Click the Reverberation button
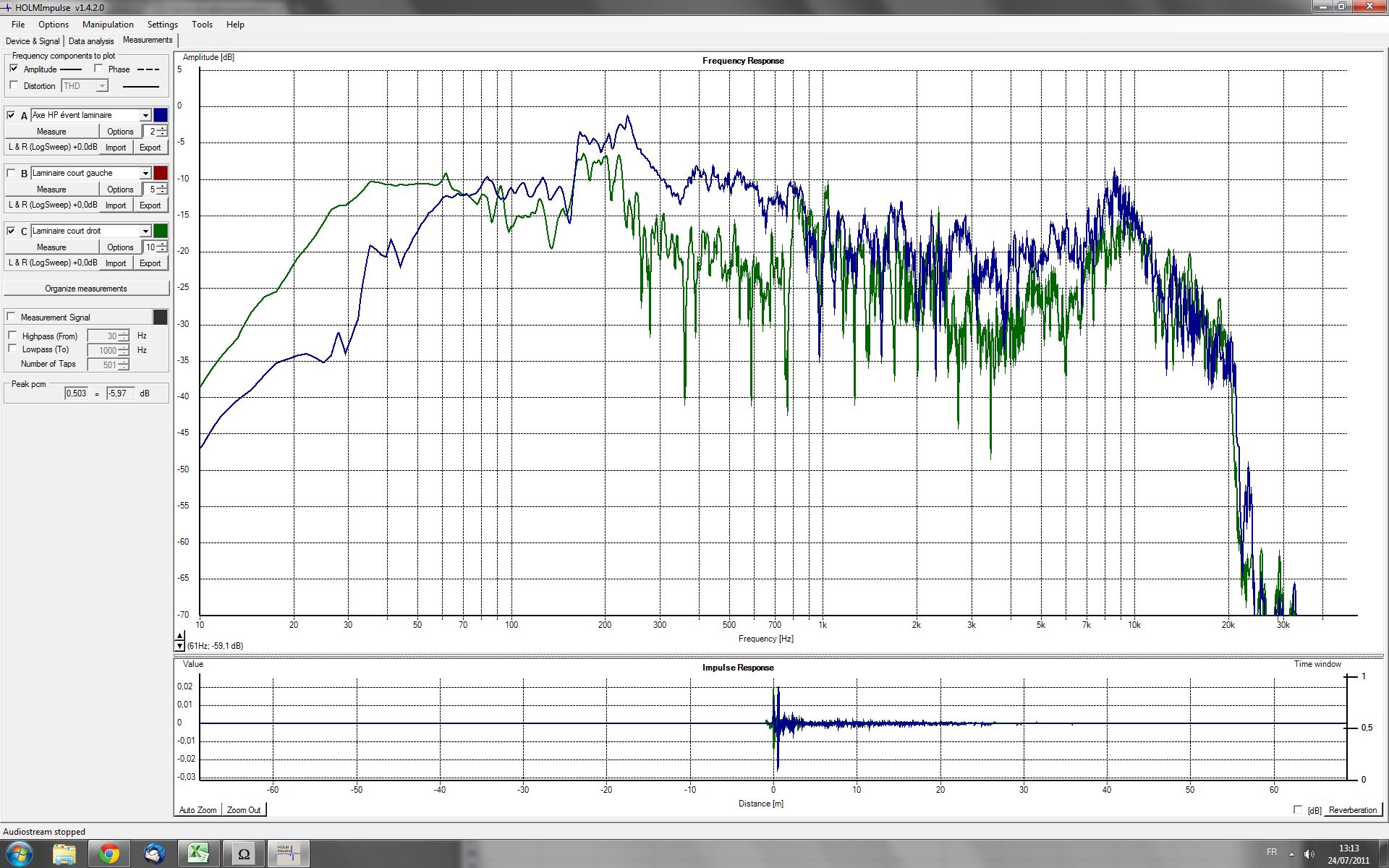This screenshot has height=868, width=1389. pos(1353,809)
